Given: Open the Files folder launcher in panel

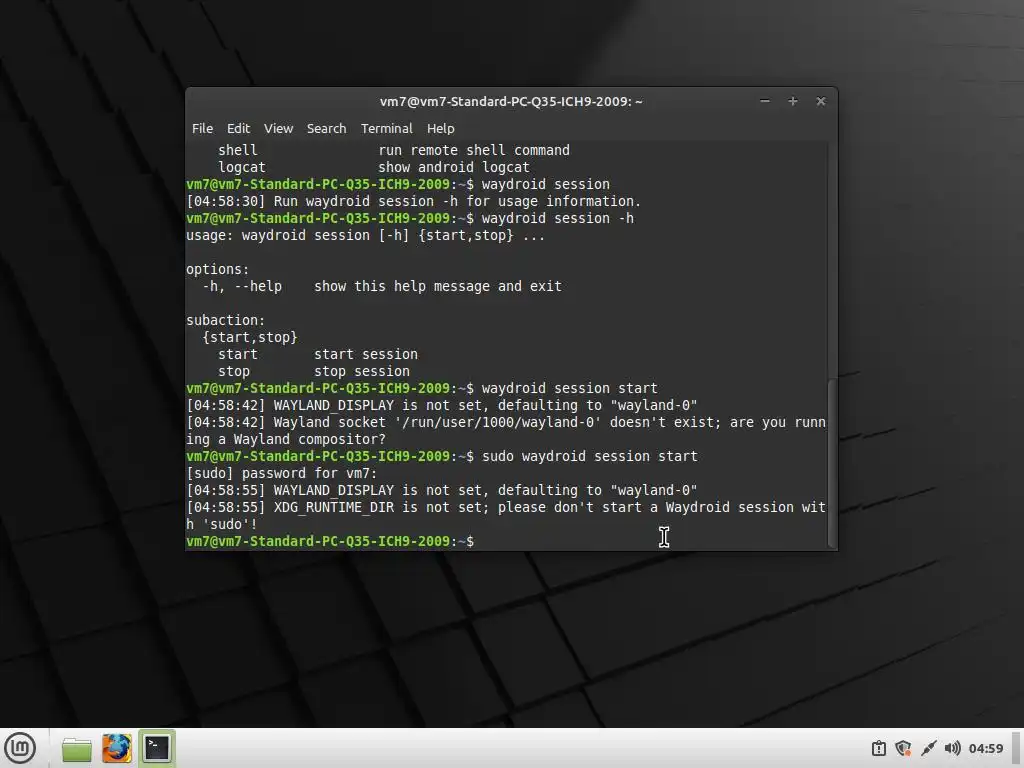Looking at the screenshot, I should pyautogui.click(x=76, y=748).
